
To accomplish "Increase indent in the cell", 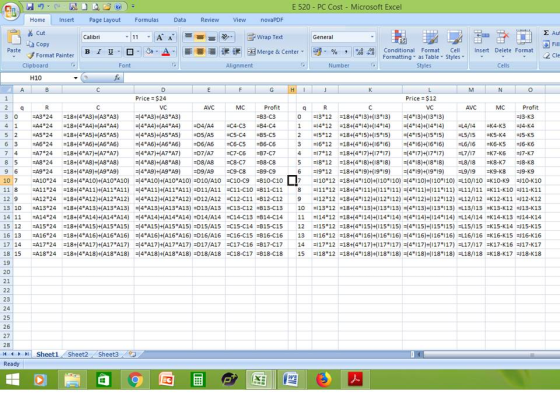I will 237,52.
